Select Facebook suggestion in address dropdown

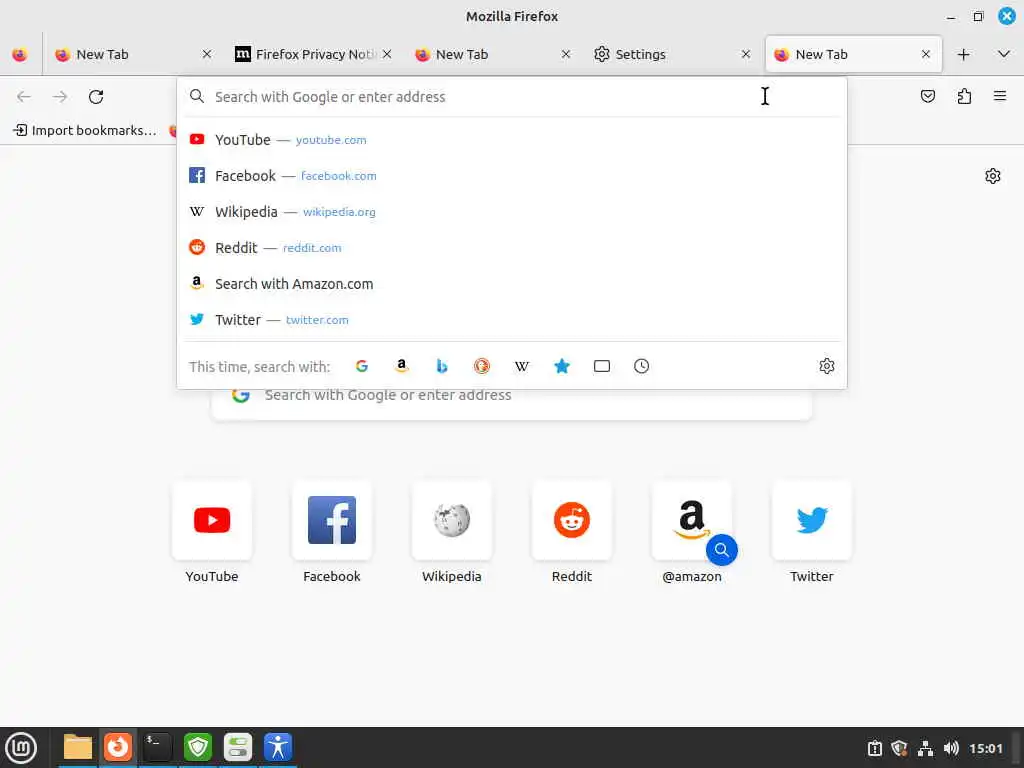coord(512,176)
